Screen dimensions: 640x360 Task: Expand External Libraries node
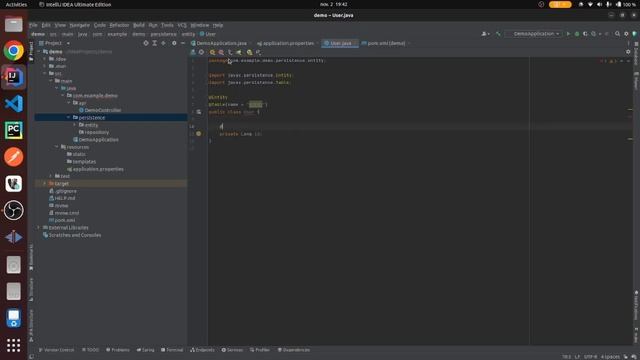[39, 228]
